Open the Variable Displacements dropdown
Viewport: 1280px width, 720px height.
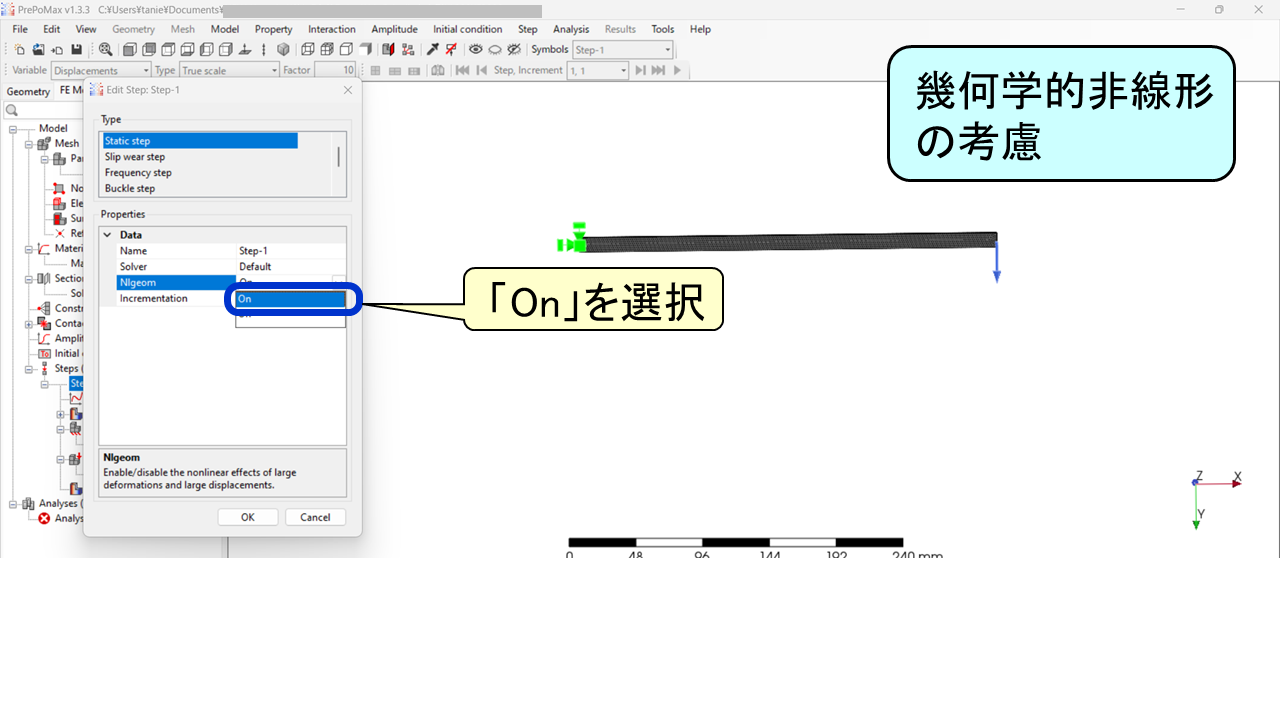[101, 70]
